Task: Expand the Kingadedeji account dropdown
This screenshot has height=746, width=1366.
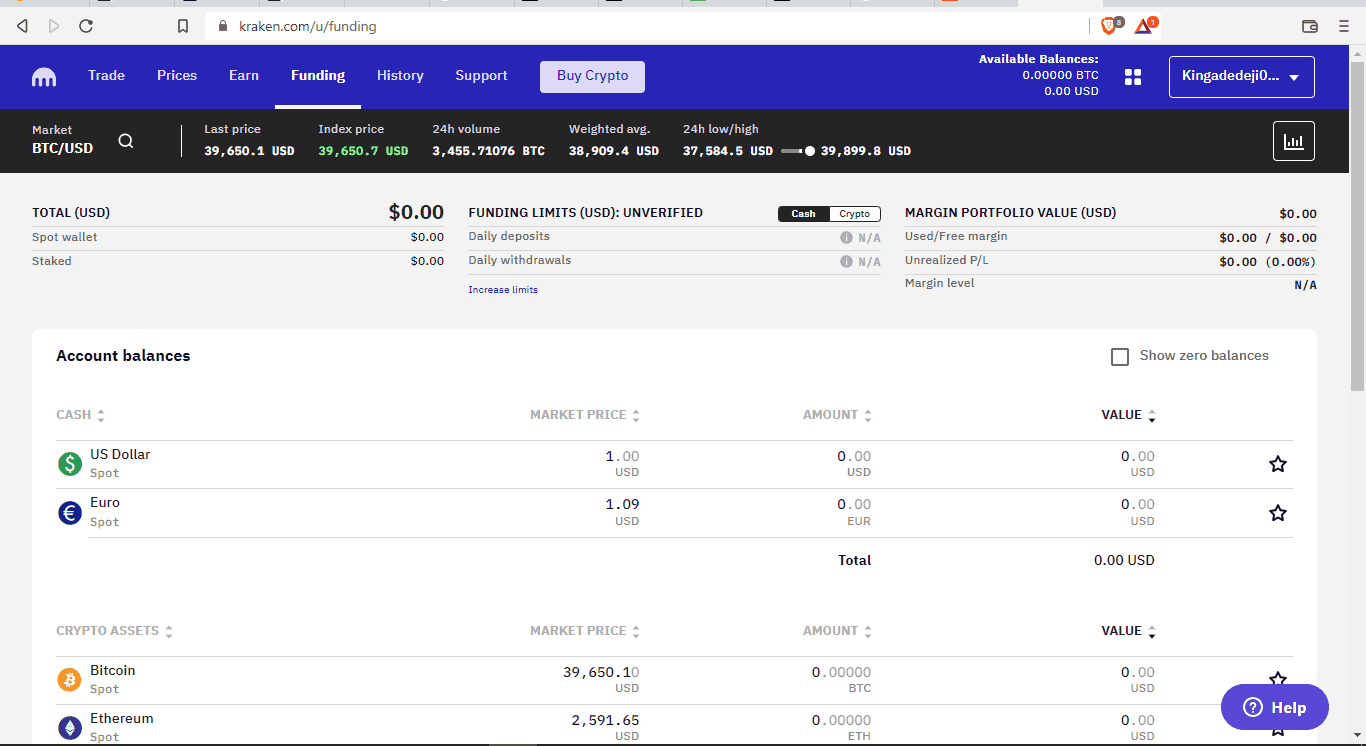Action: (1241, 77)
